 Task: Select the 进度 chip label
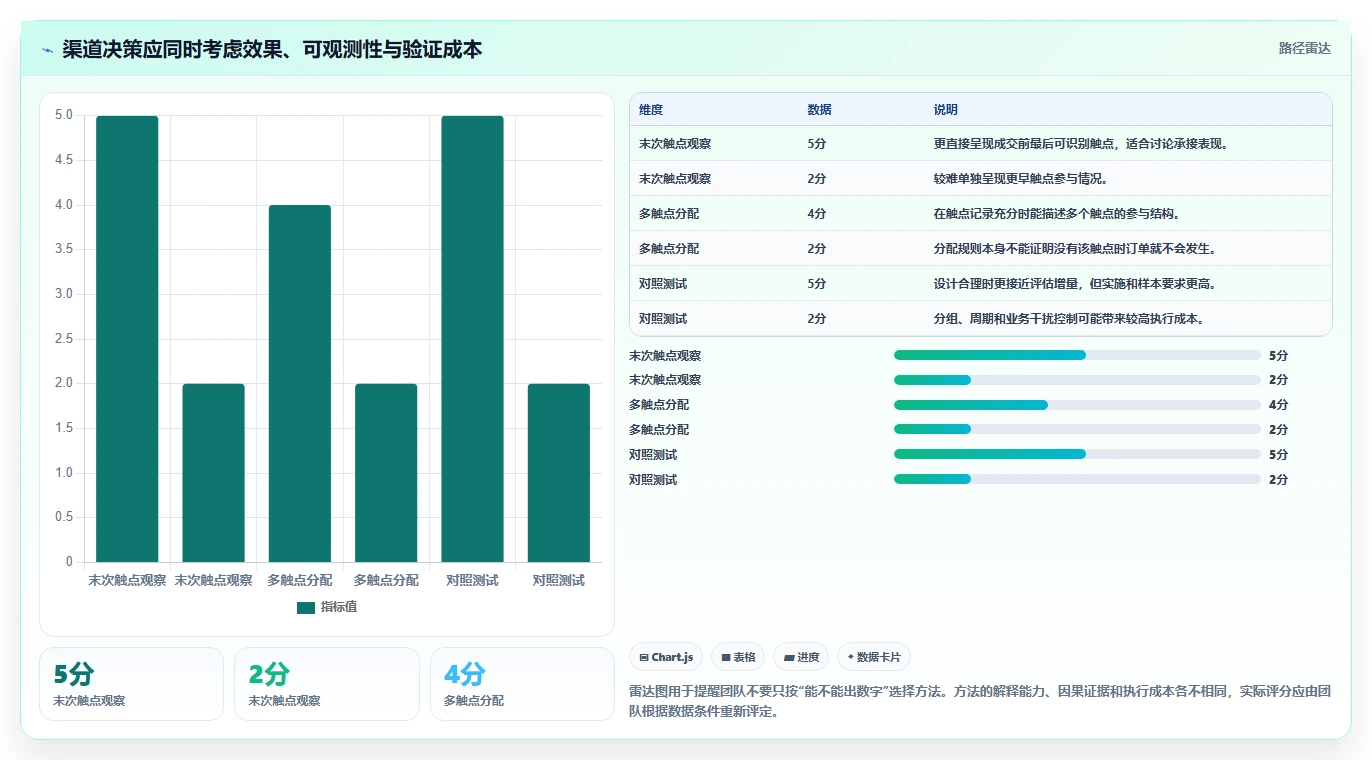(x=808, y=657)
